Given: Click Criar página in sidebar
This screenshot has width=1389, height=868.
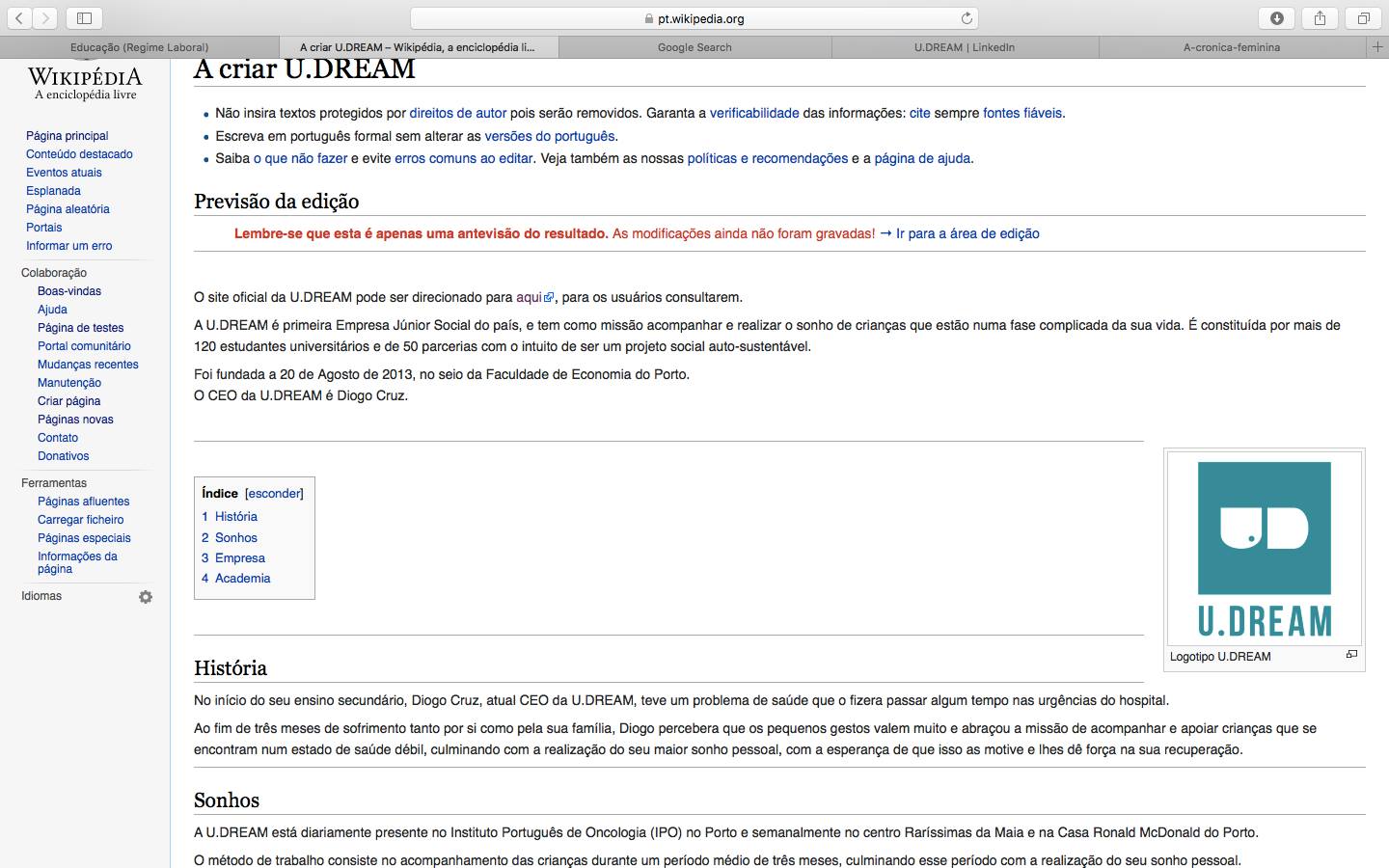Looking at the screenshot, I should coord(69,401).
